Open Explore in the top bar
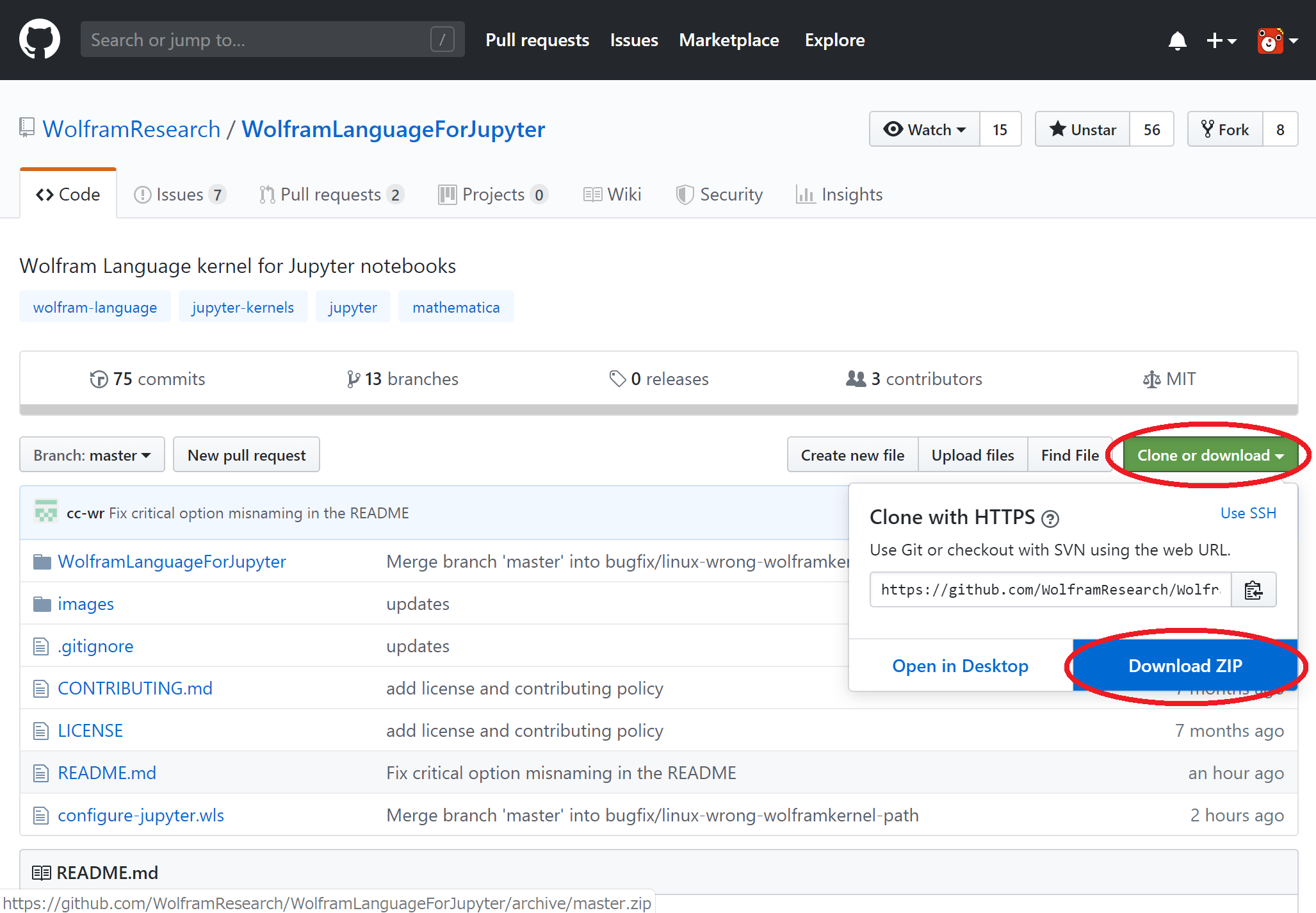The width and height of the screenshot is (1316, 913). 834,40
